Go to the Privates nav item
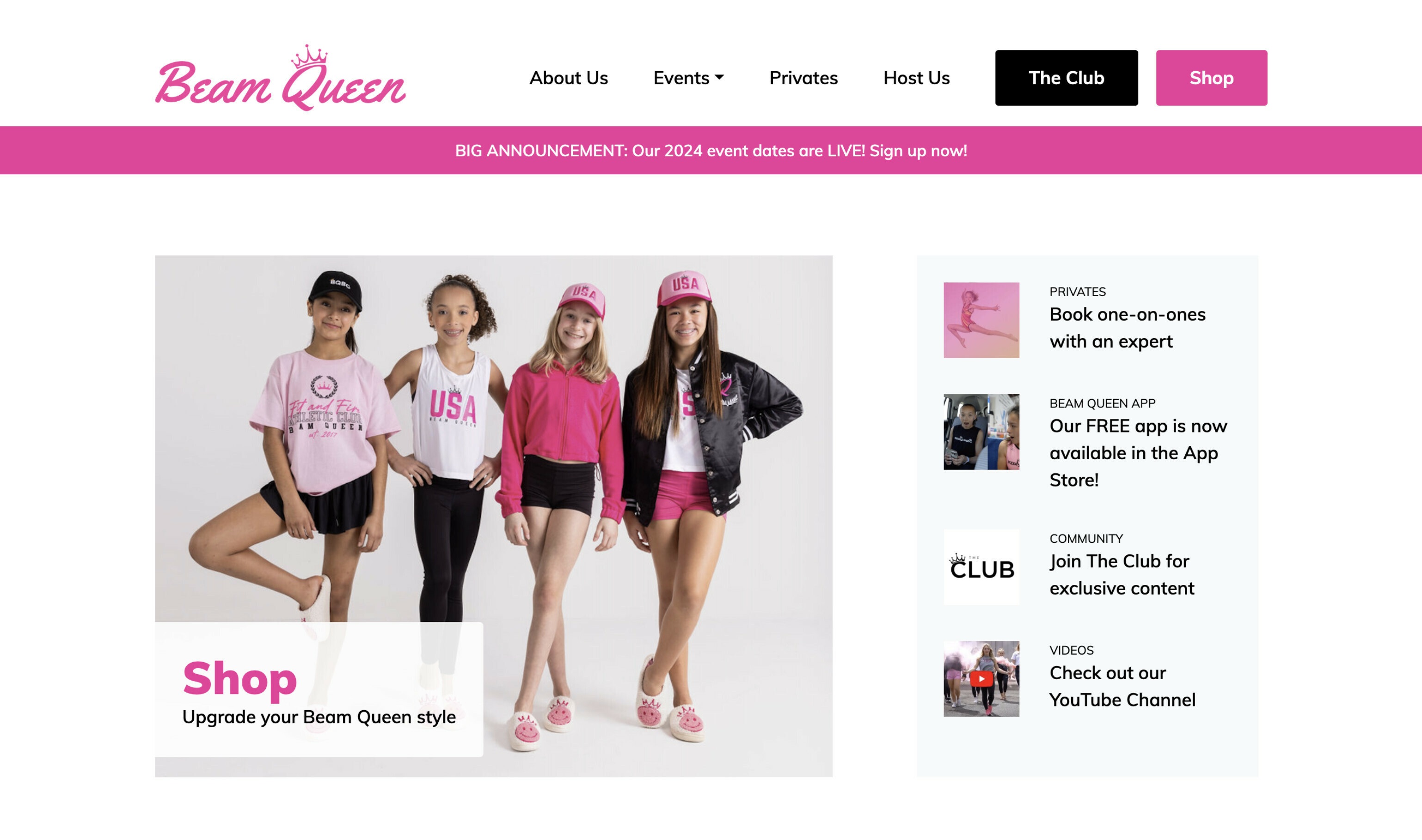 click(803, 78)
